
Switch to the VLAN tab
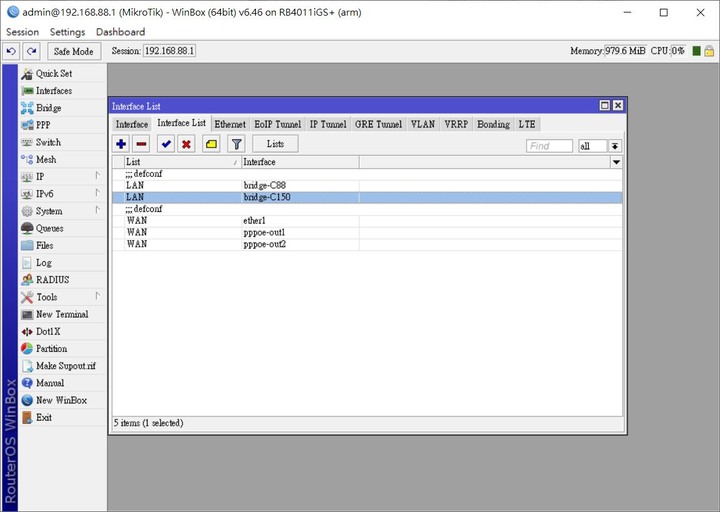coord(422,124)
